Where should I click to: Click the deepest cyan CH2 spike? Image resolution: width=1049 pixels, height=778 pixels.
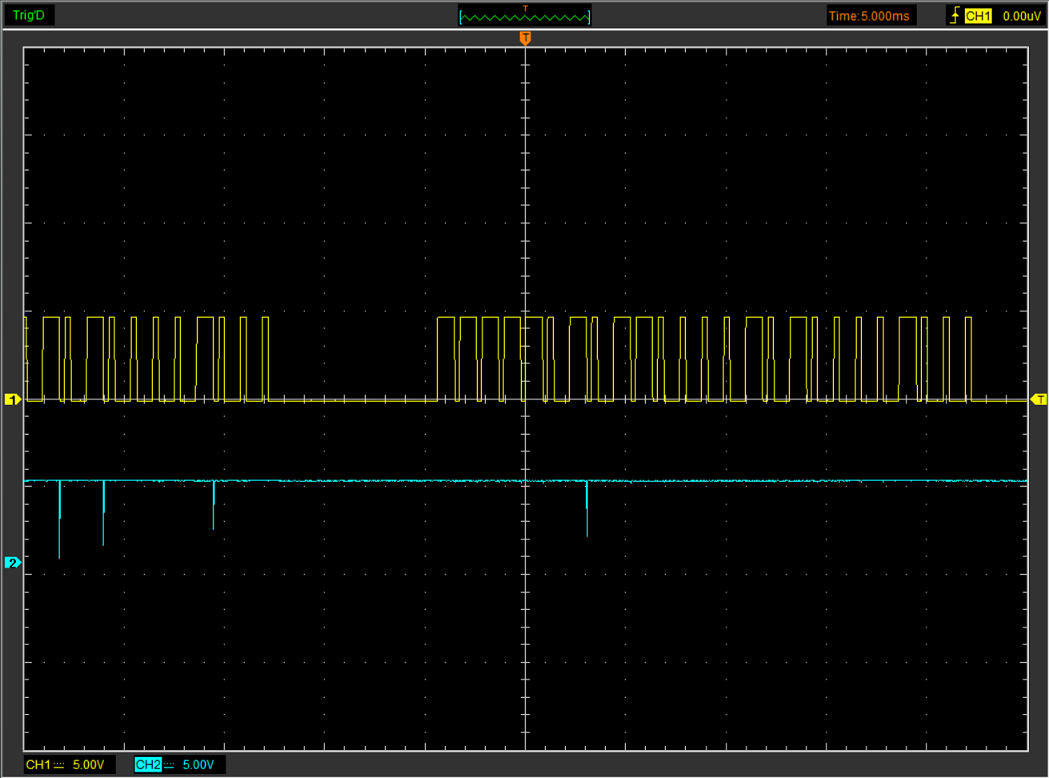[x=60, y=519]
